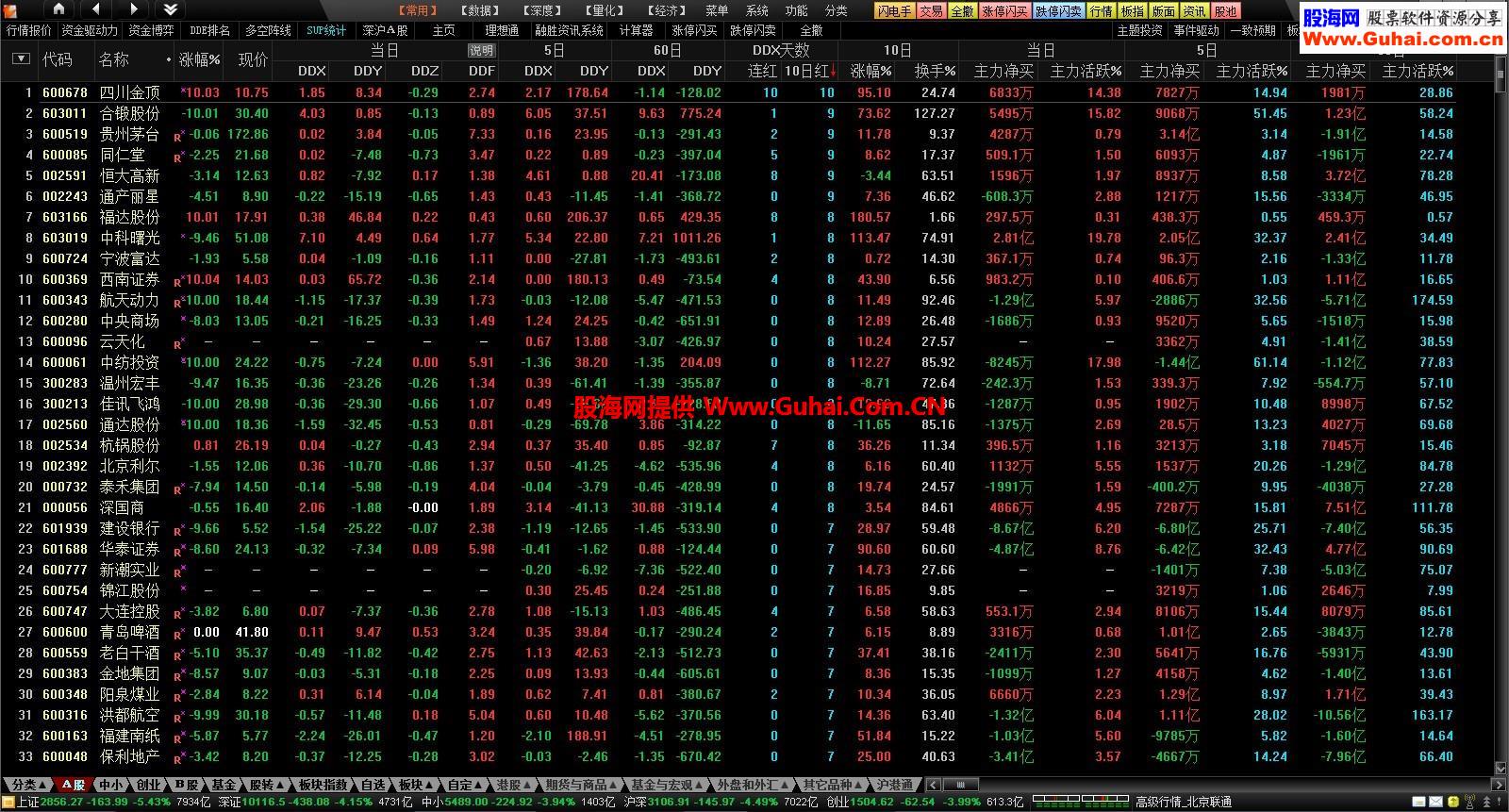This screenshot has width=1509, height=812.
Task: Open the 计算器 tab
Action: tap(637, 30)
